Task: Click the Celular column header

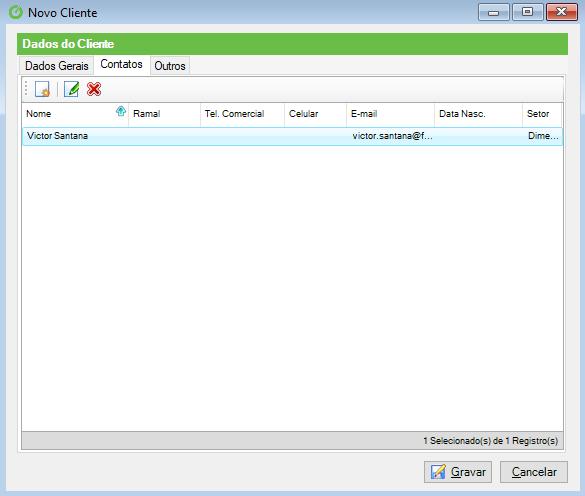Action: coord(315,114)
